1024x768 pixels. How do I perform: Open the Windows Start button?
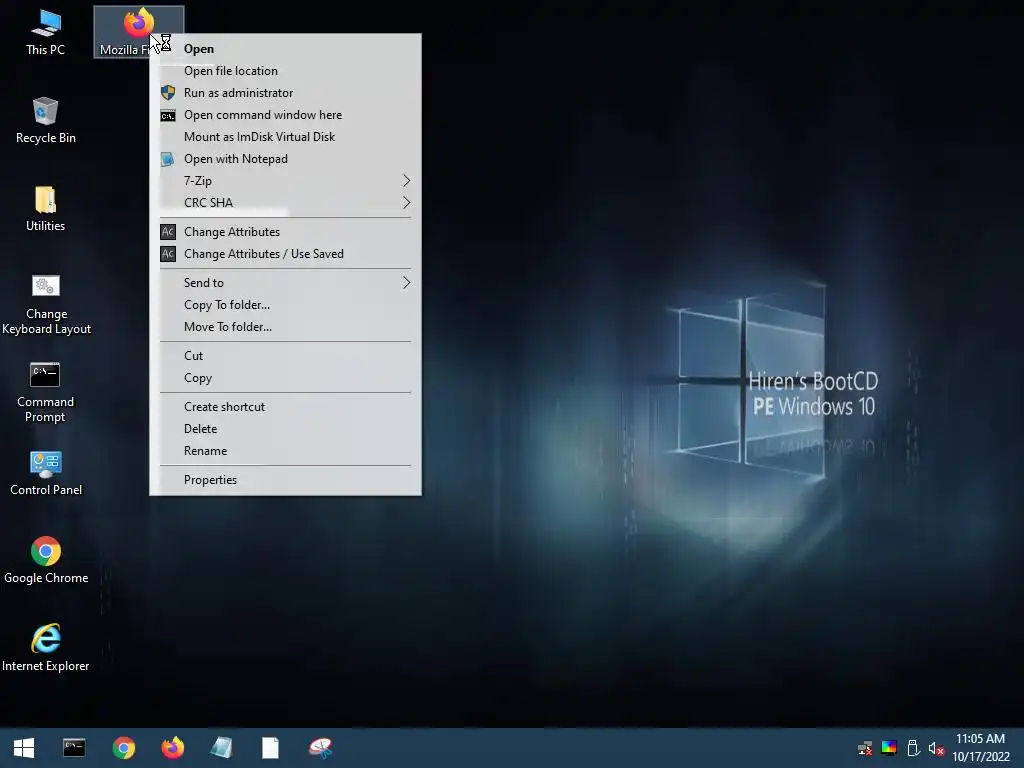24,748
